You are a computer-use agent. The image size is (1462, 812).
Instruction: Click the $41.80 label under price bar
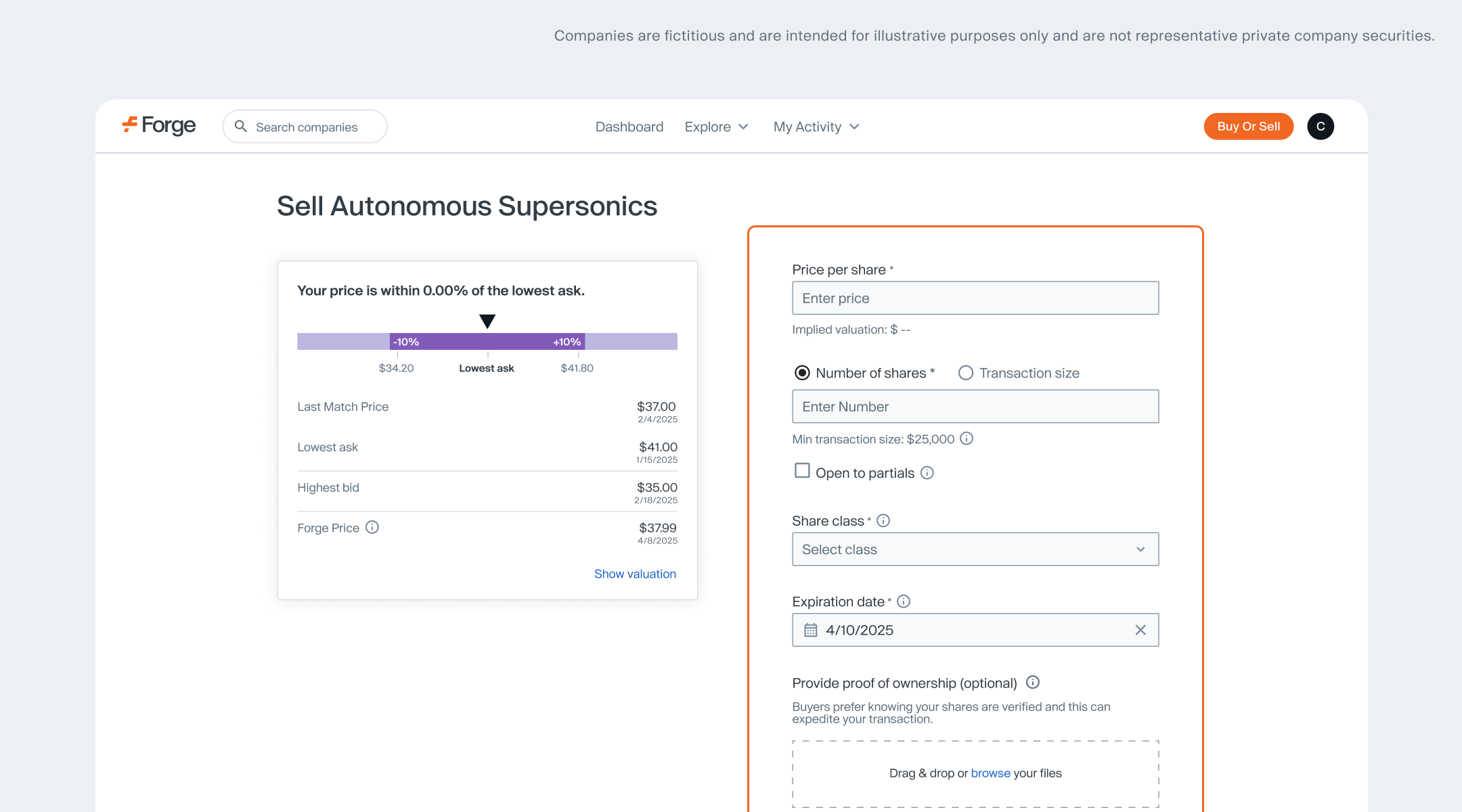[x=577, y=368]
